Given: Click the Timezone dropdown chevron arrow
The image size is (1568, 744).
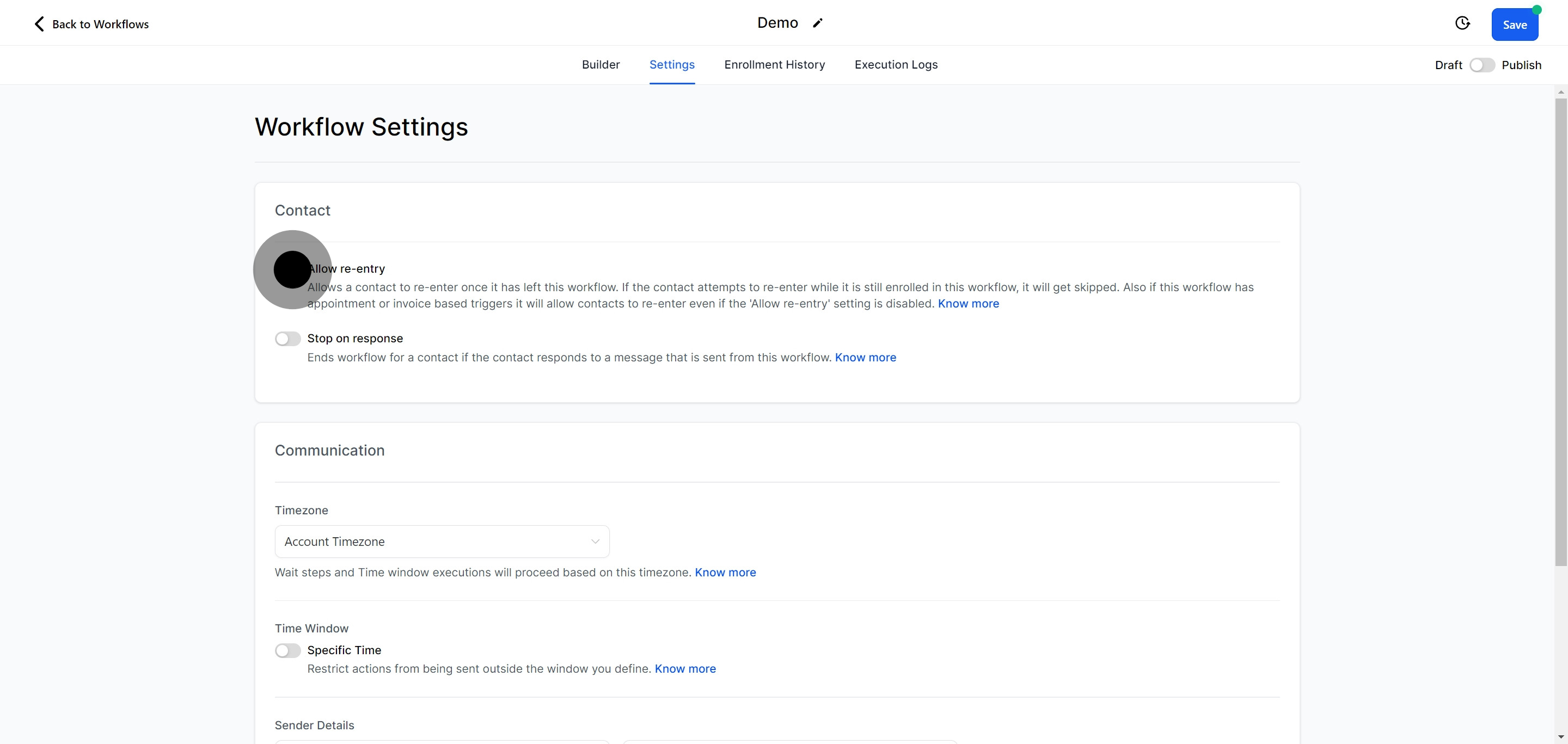Looking at the screenshot, I should coord(595,542).
